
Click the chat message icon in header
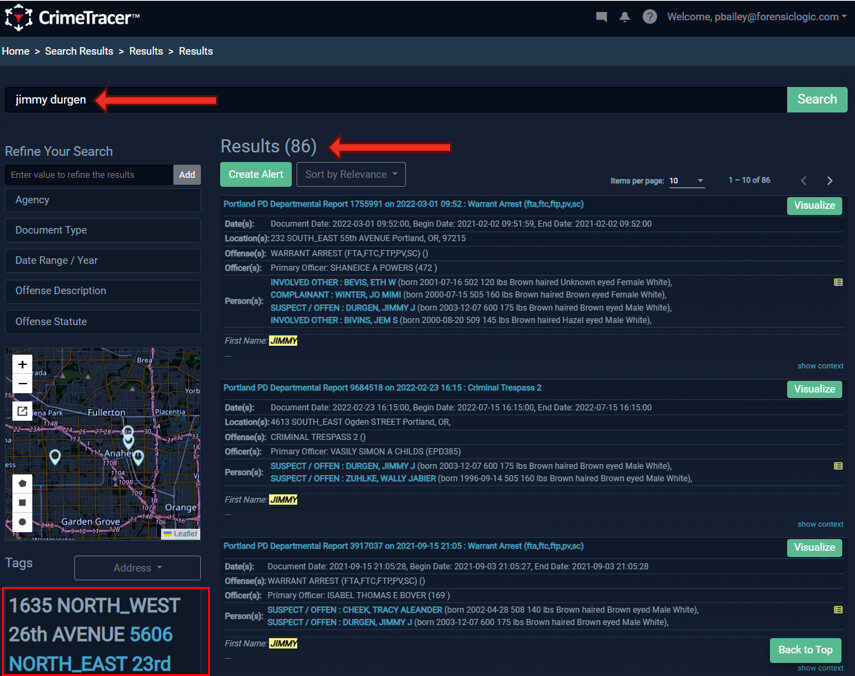pos(601,17)
